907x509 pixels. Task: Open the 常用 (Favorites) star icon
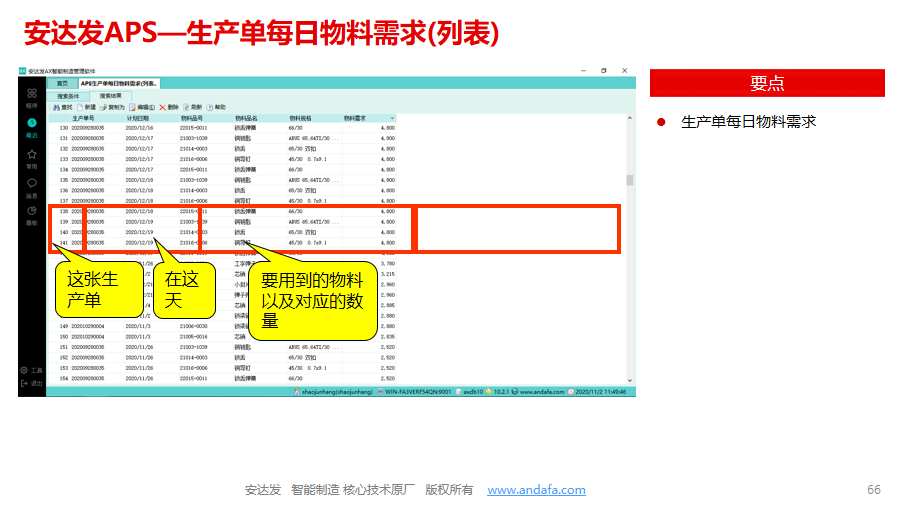point(32,156)
